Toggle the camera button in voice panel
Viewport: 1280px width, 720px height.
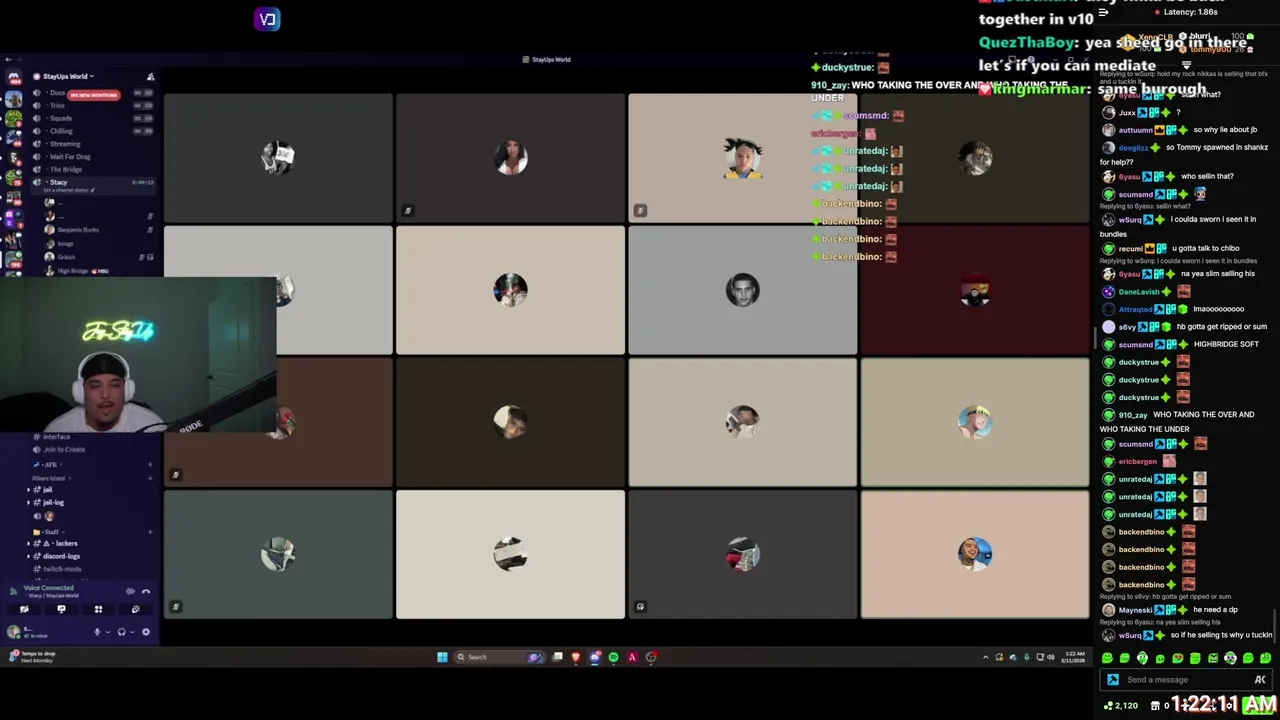(x=24, y=609)
